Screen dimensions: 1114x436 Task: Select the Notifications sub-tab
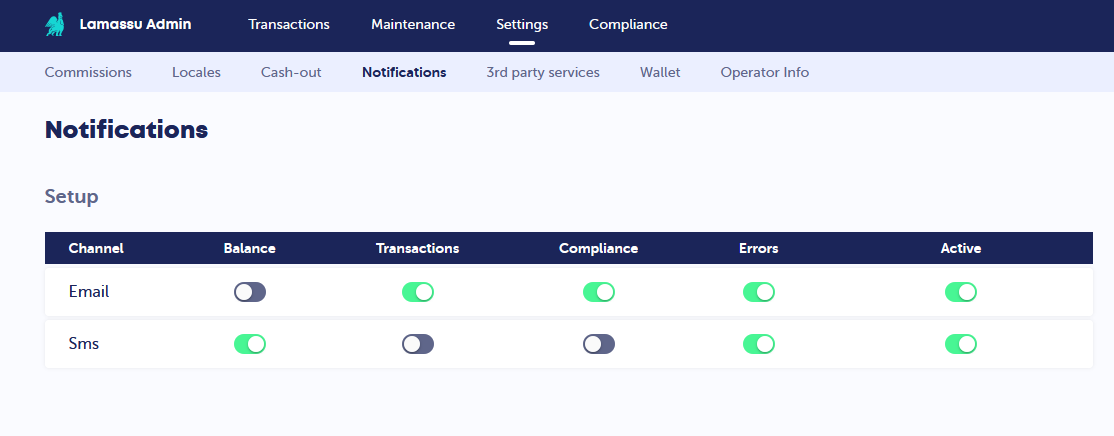[404, 72]
